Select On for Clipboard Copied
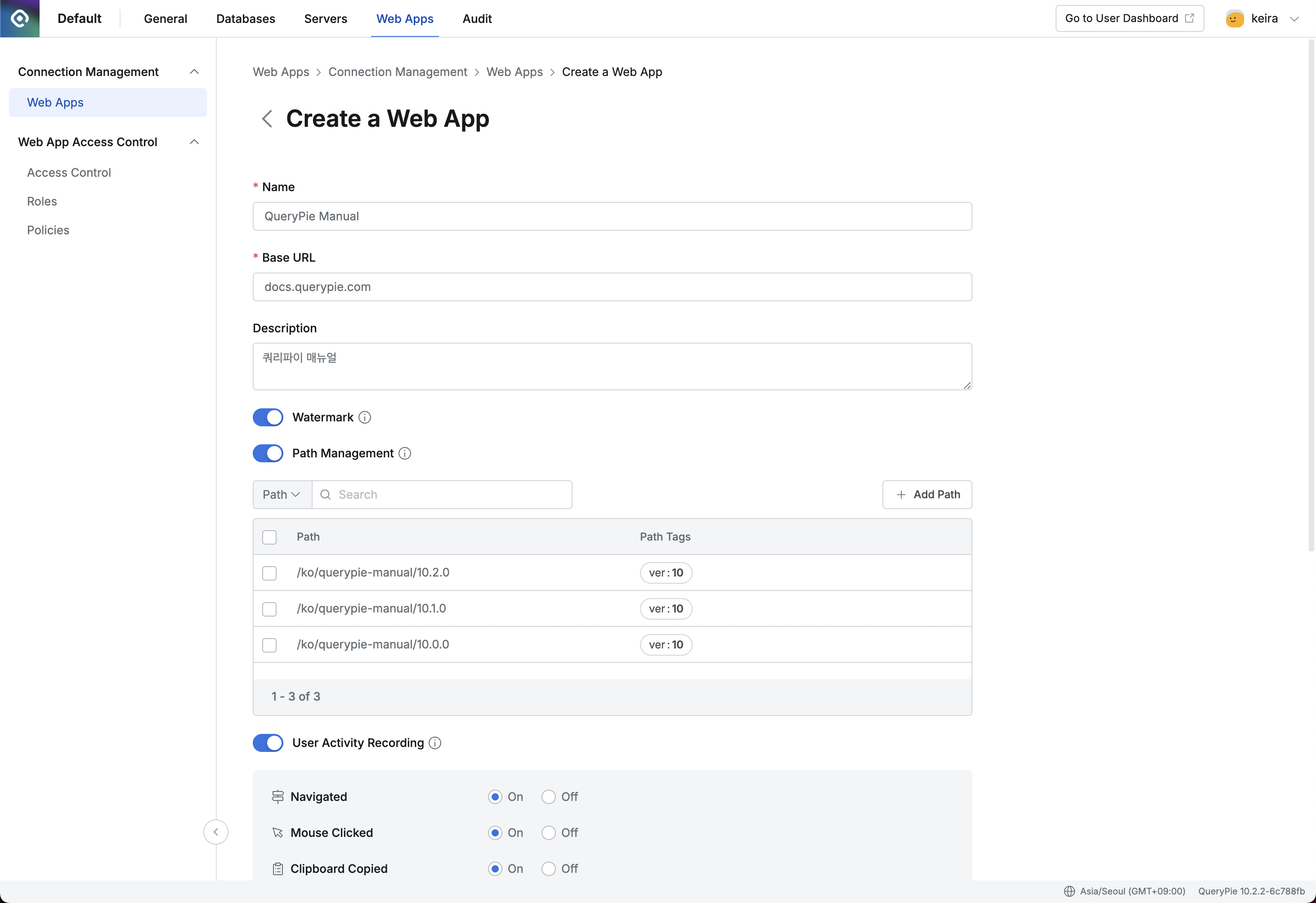Image resolution: width=1316 pixels, height=903 pixels. point(495,869)
